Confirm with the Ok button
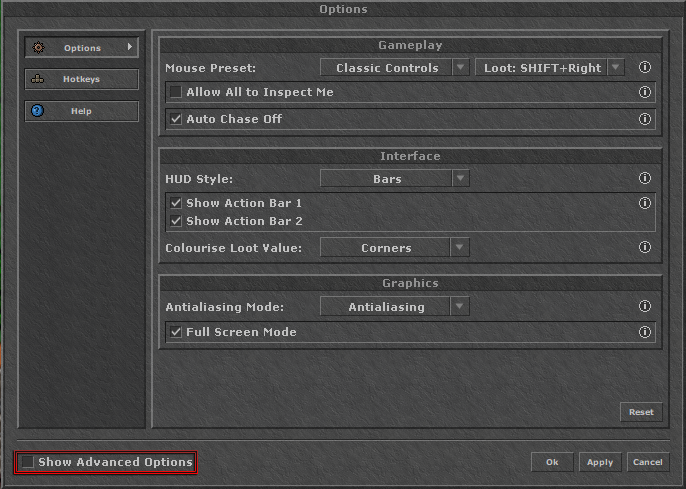This screenshot has height=489, width=686. (552, 462)
